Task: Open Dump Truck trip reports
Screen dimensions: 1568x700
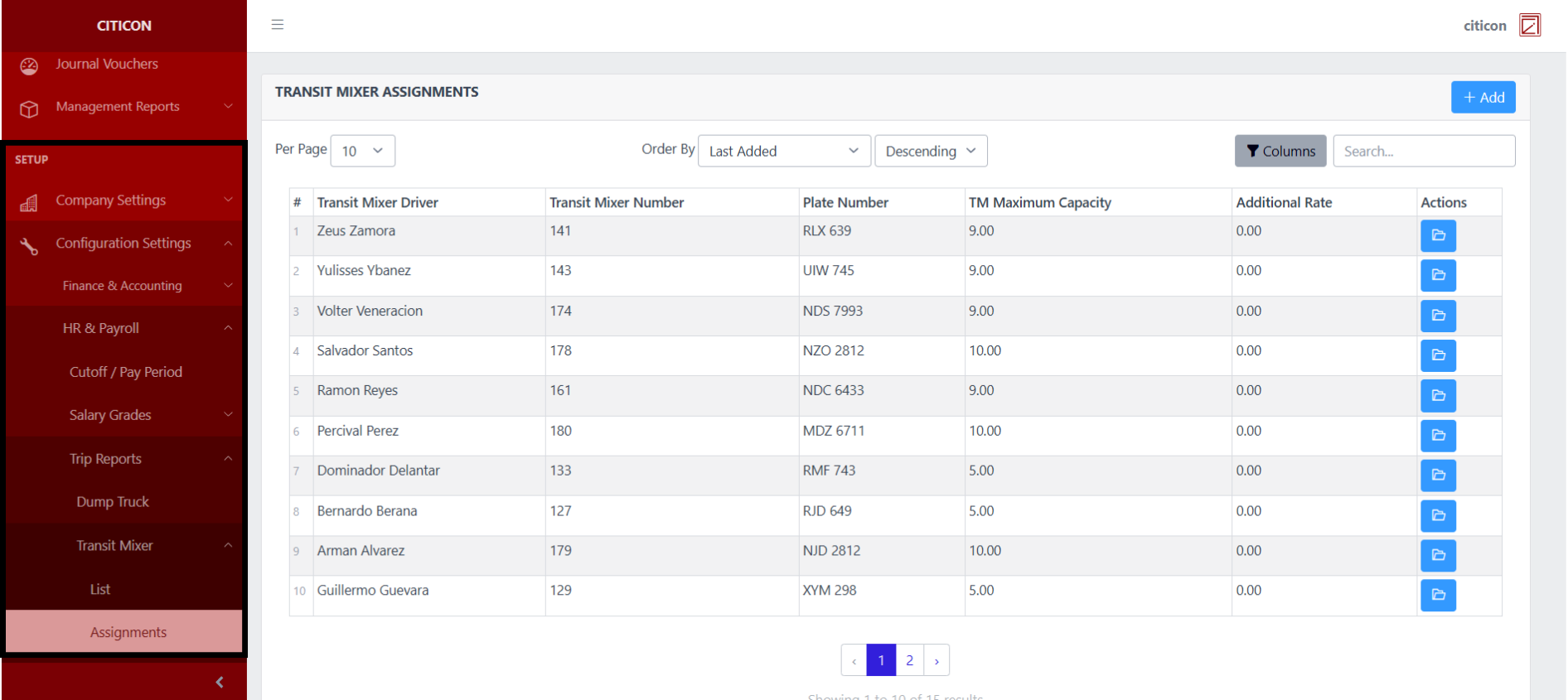Action: click(x=113, y=501)
